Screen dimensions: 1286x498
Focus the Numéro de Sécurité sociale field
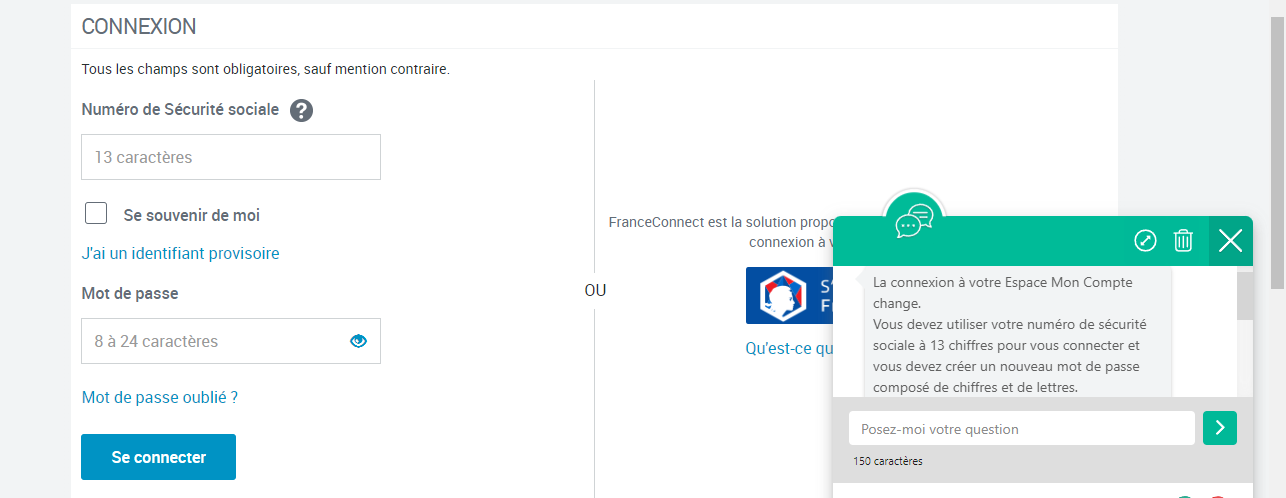231,157
